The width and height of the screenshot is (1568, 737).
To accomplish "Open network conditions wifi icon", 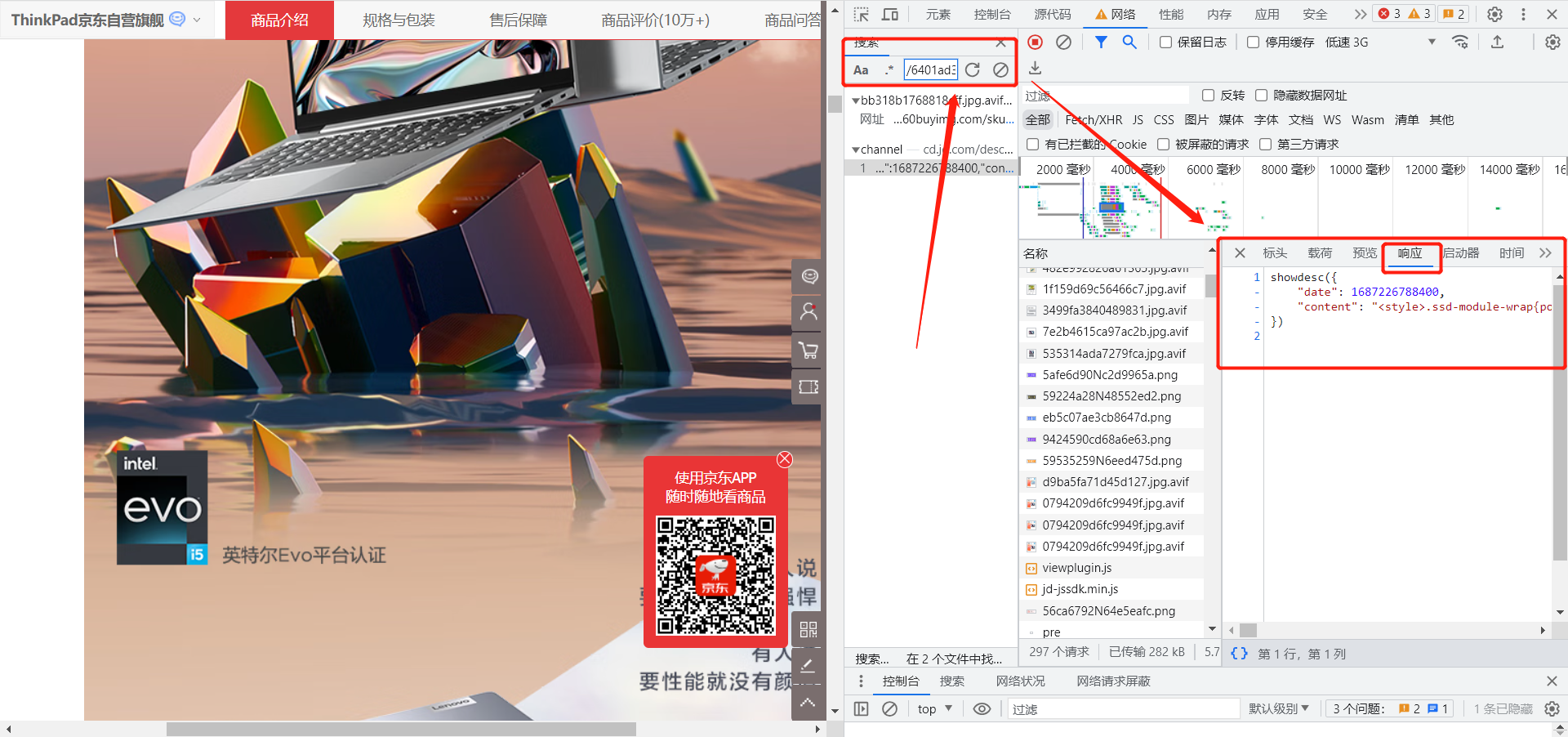I will pyautogui.click(x=1460, y=42).
